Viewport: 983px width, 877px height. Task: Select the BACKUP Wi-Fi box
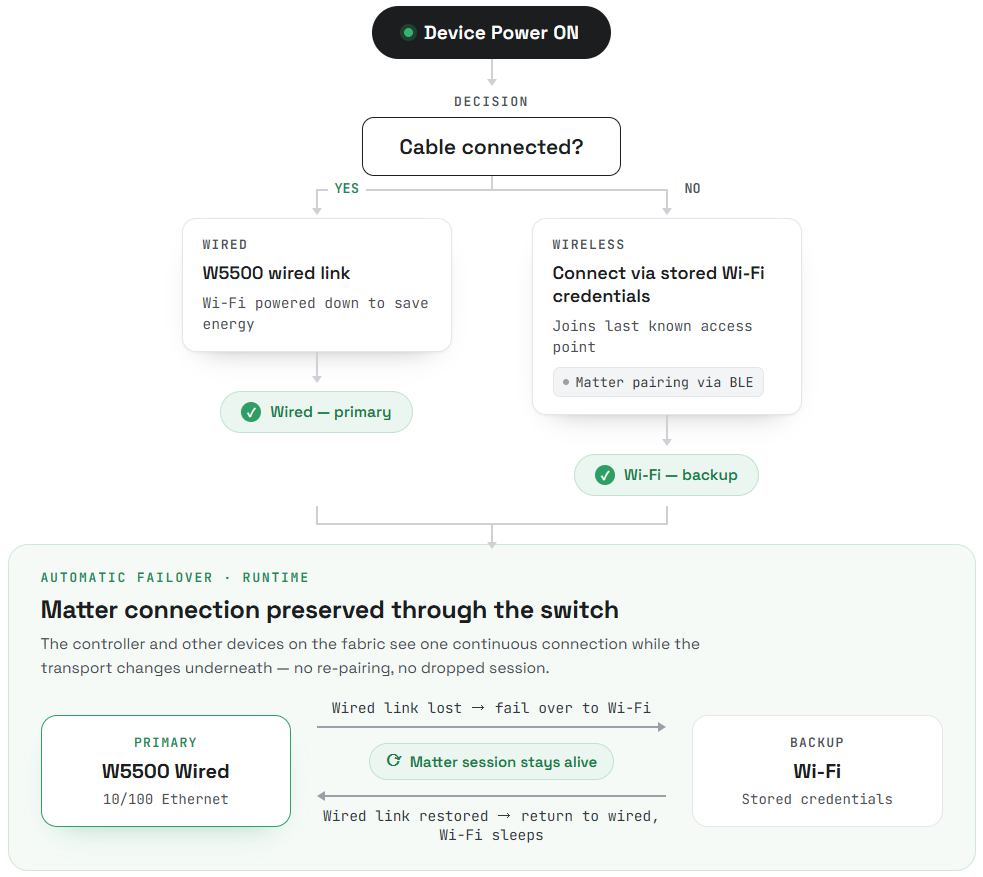click(817, 771)
